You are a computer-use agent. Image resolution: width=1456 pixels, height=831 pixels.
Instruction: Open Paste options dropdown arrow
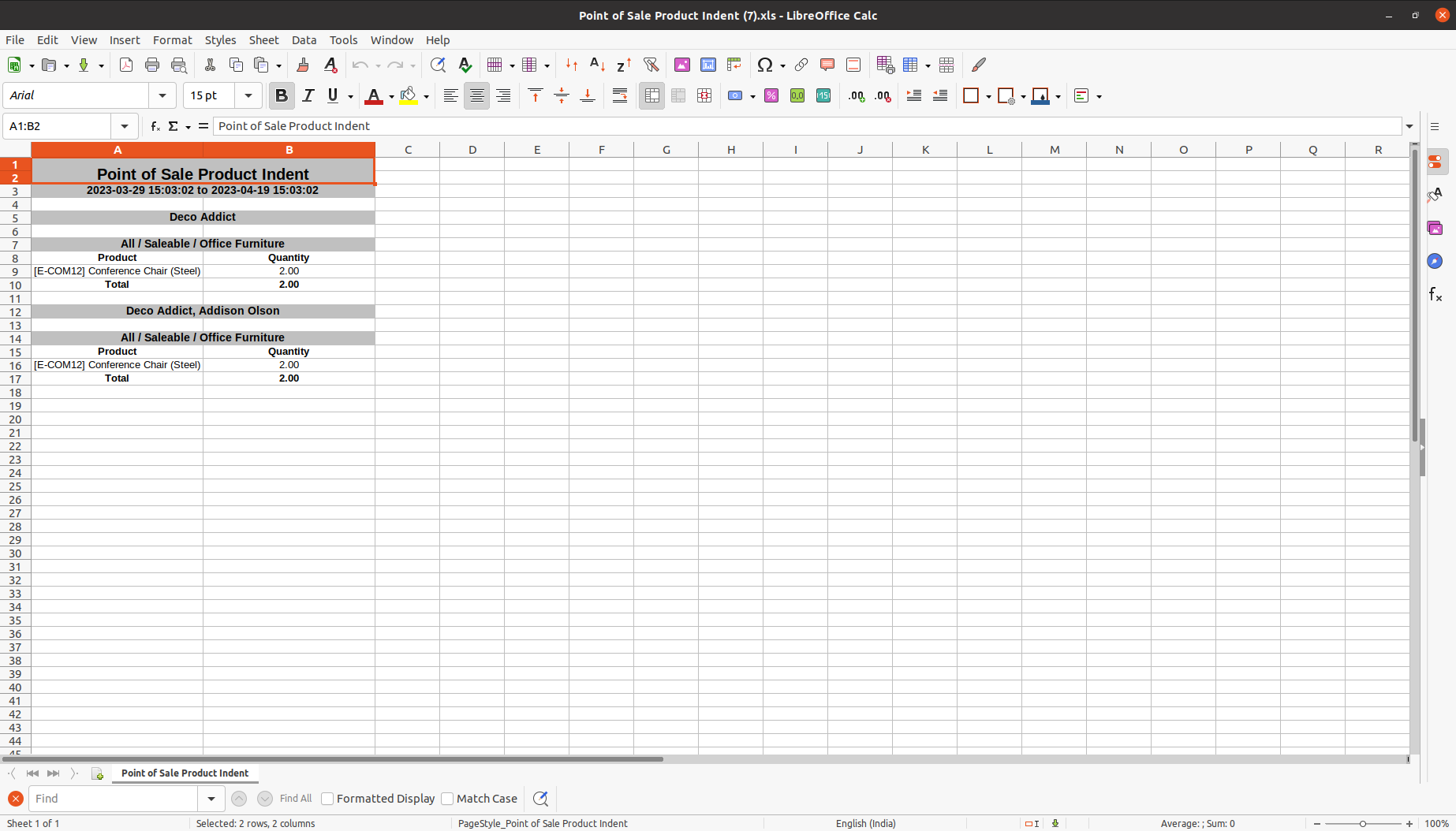click(x=278, y=65)
